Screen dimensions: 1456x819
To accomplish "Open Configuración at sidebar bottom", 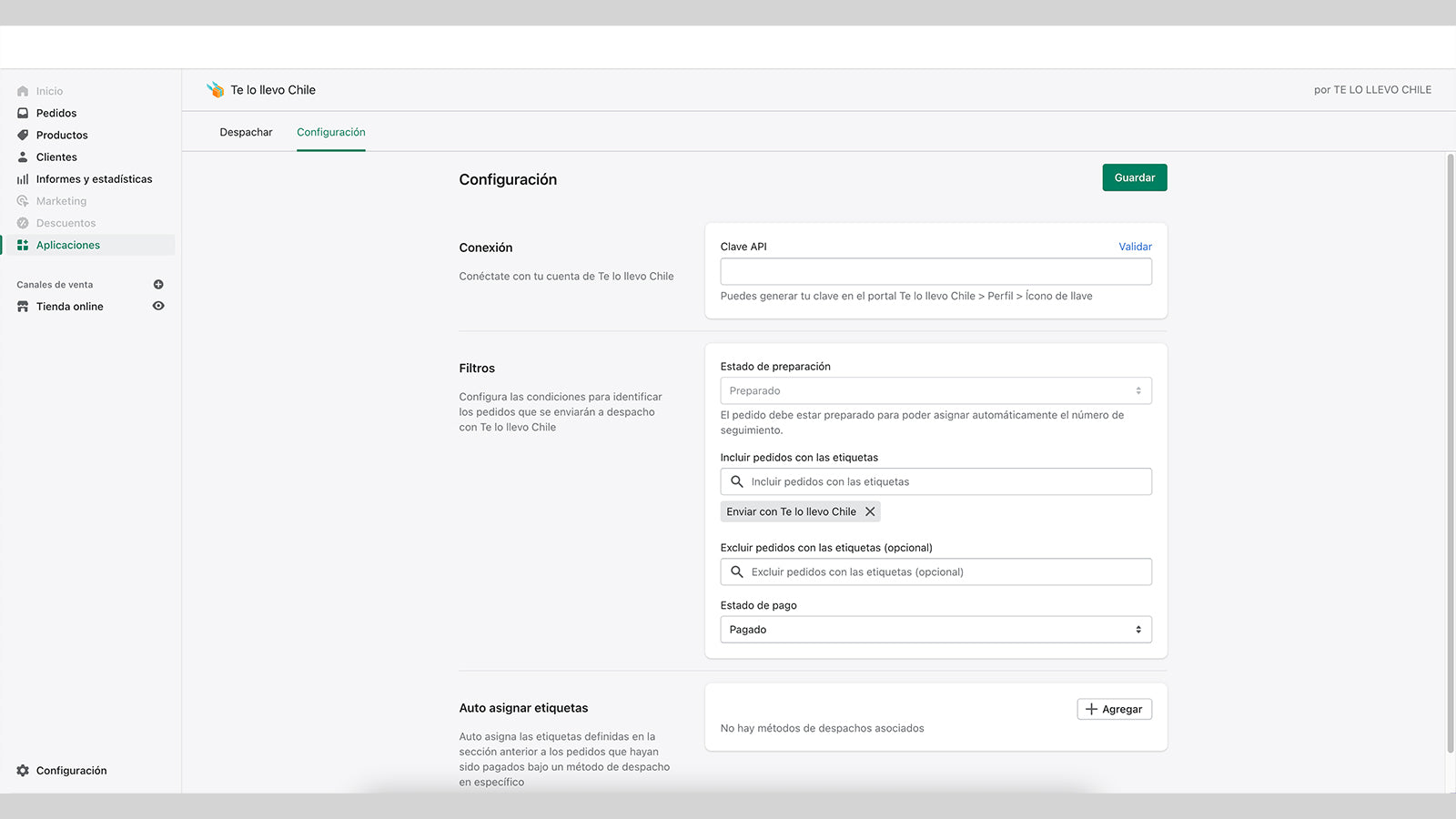I will tap(71, 771).
